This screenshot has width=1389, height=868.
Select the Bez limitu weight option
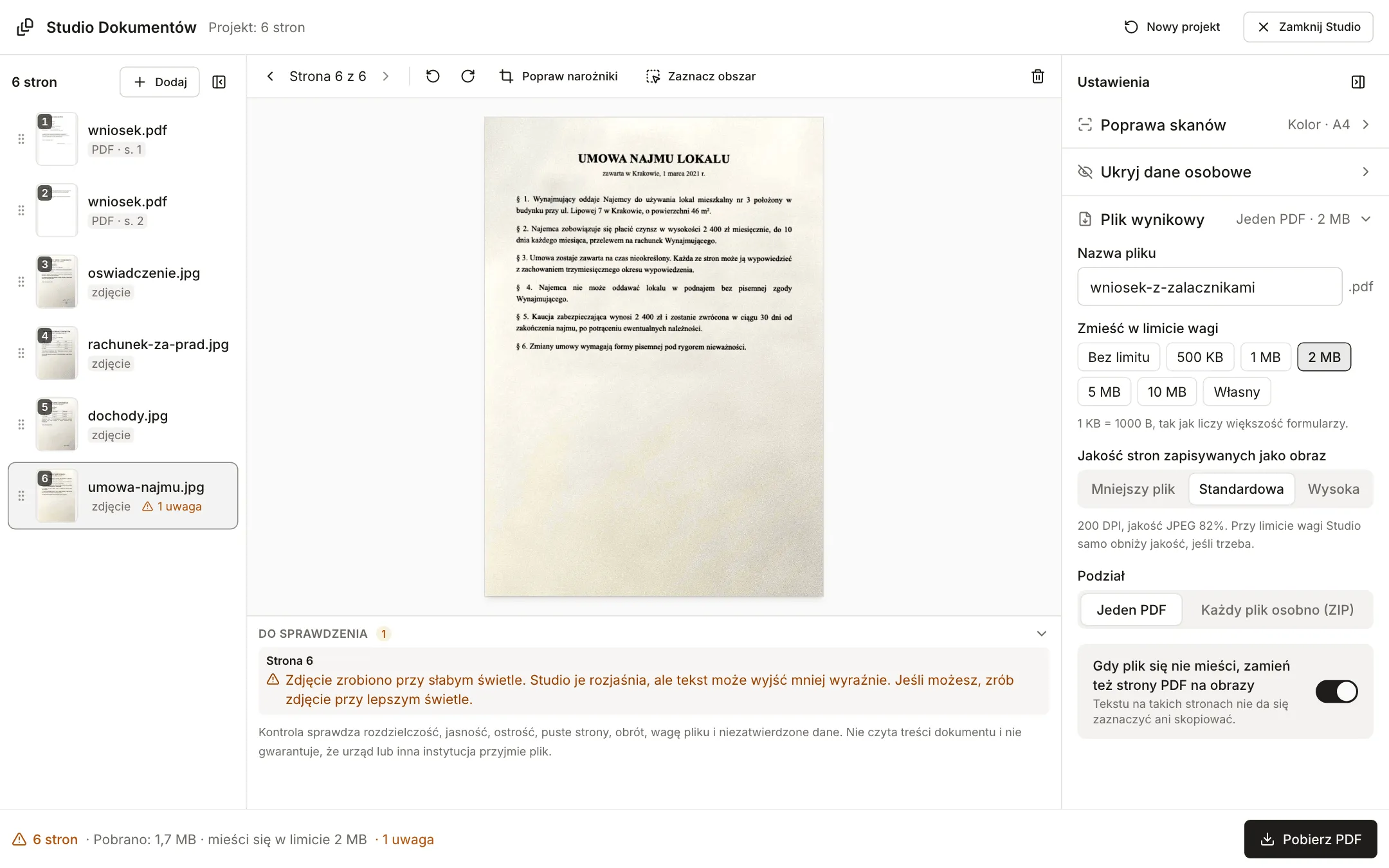click(x=1119, y=357)
